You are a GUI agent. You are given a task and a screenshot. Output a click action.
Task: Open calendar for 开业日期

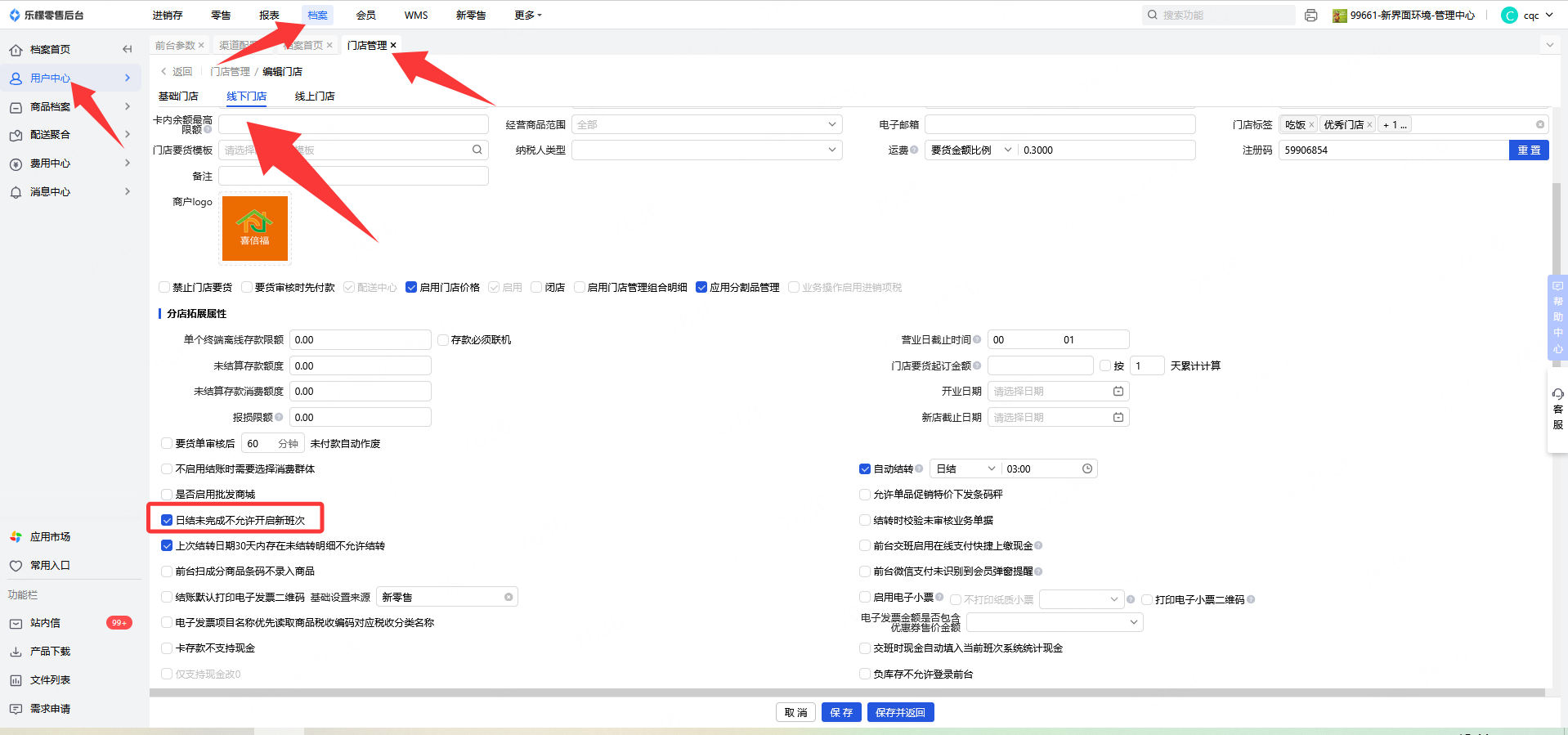tap(1118, 392)
